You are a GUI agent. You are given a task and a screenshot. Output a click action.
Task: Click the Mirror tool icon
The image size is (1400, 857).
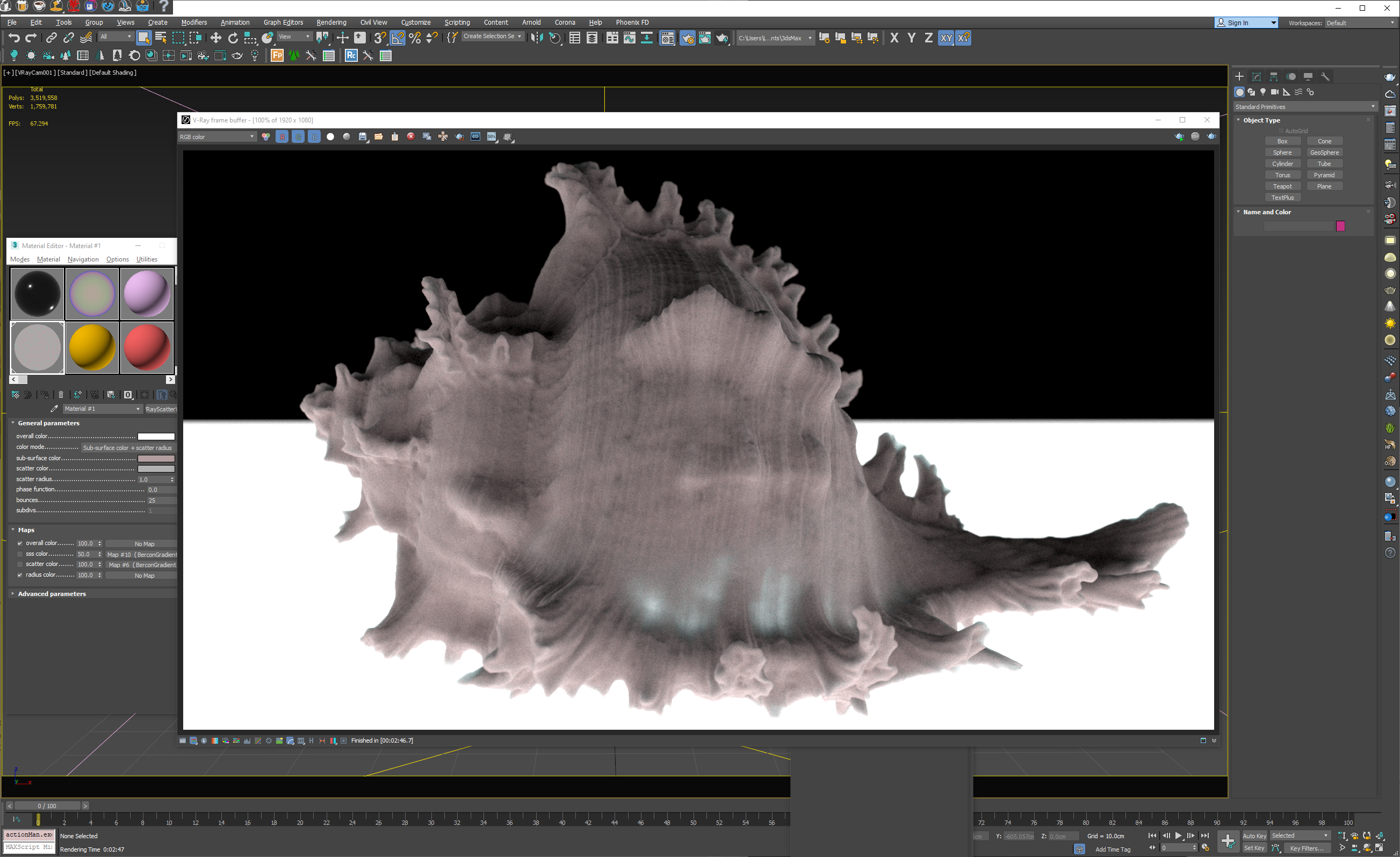tap(537, 38)
